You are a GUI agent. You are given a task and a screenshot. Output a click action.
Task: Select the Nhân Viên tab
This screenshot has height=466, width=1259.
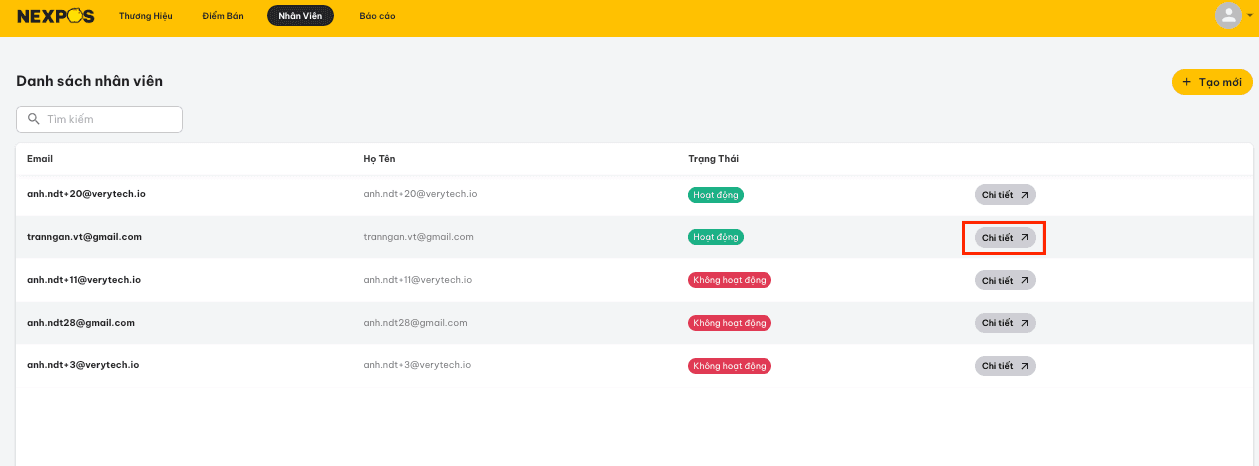coord(301,16)
